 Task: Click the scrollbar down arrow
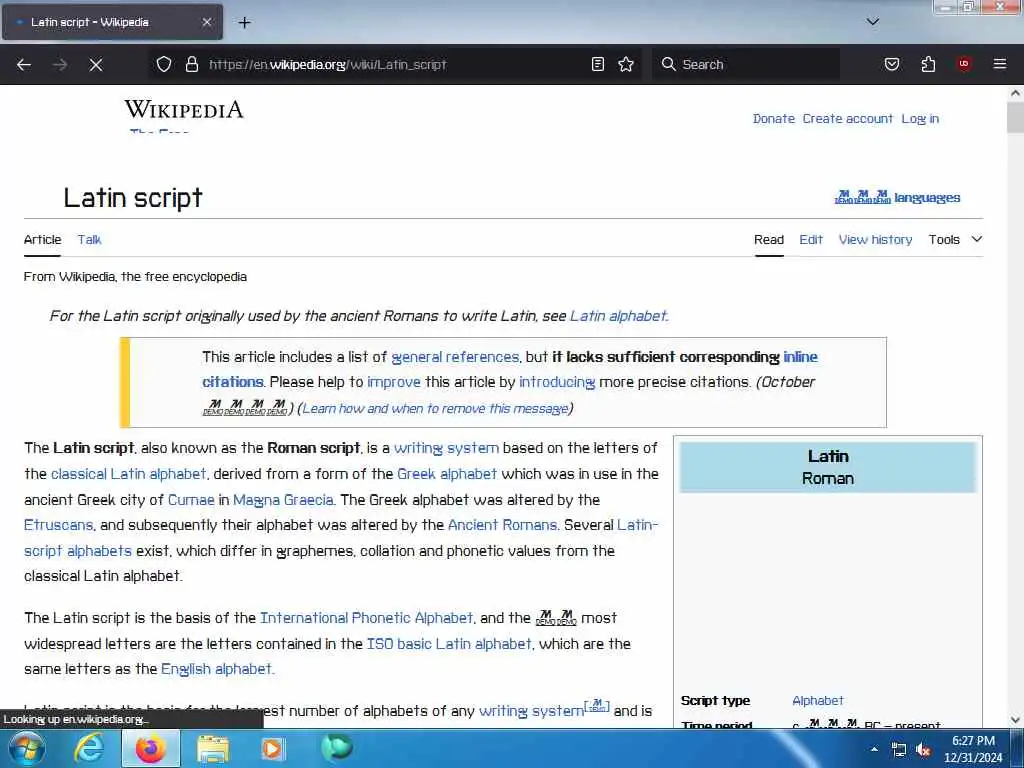tap(1015, 720)
